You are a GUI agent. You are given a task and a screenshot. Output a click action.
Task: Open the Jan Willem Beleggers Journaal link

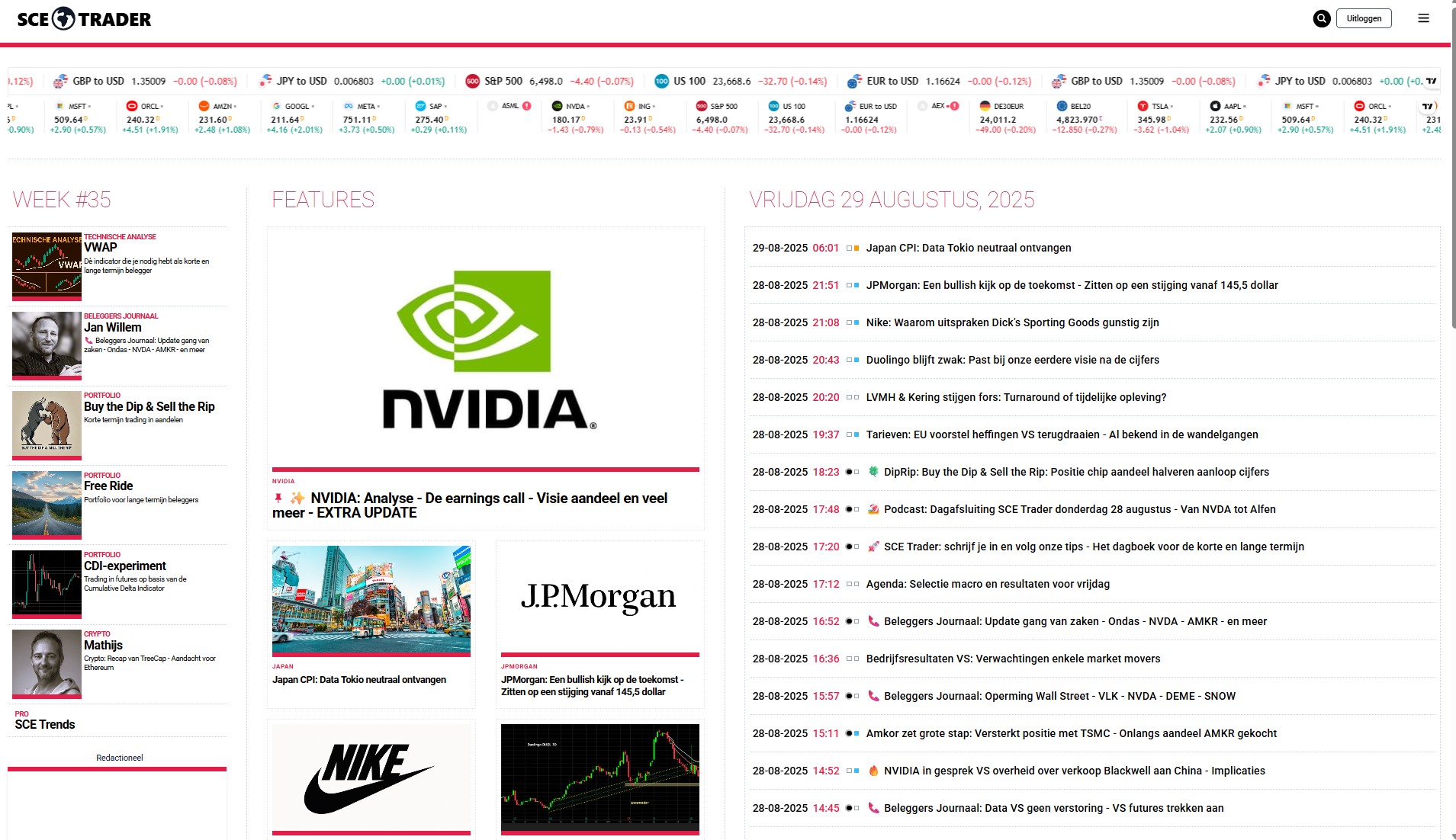(113, 328)
